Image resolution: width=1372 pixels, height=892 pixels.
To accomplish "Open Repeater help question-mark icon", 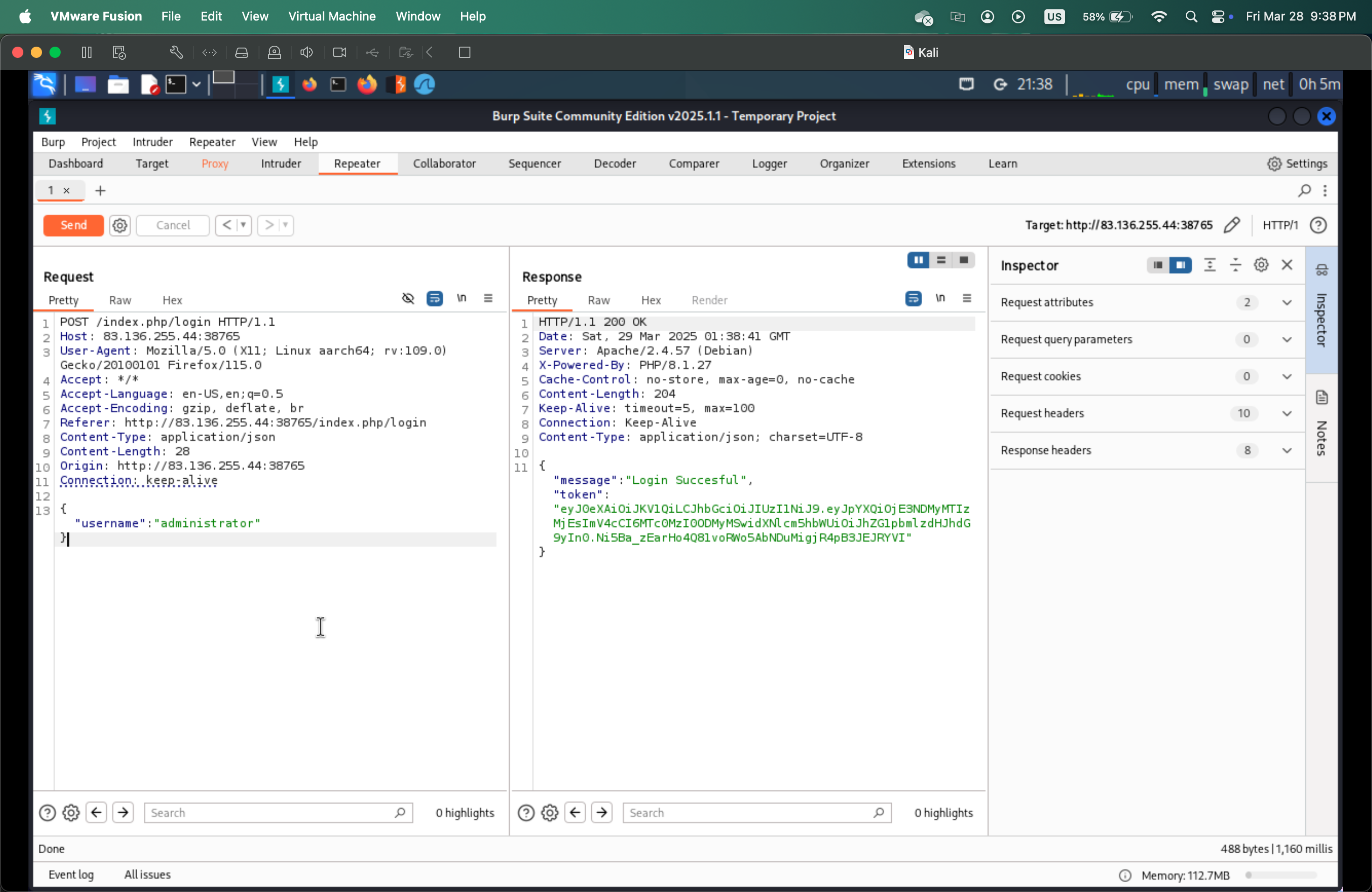I will [1318, 225].
